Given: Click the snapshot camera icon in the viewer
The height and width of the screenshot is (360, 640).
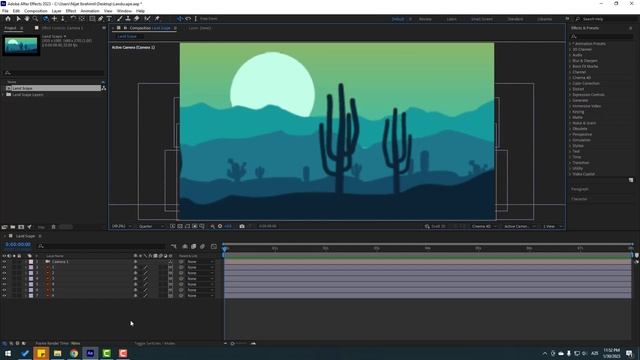Looking at the screenshot, I should [x=242, y=226].
